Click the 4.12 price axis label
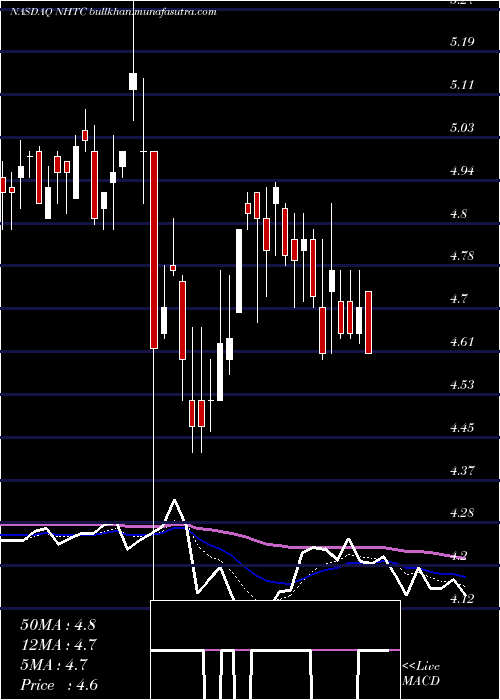This screenshot has width=500, height=700. click(462, 599)
